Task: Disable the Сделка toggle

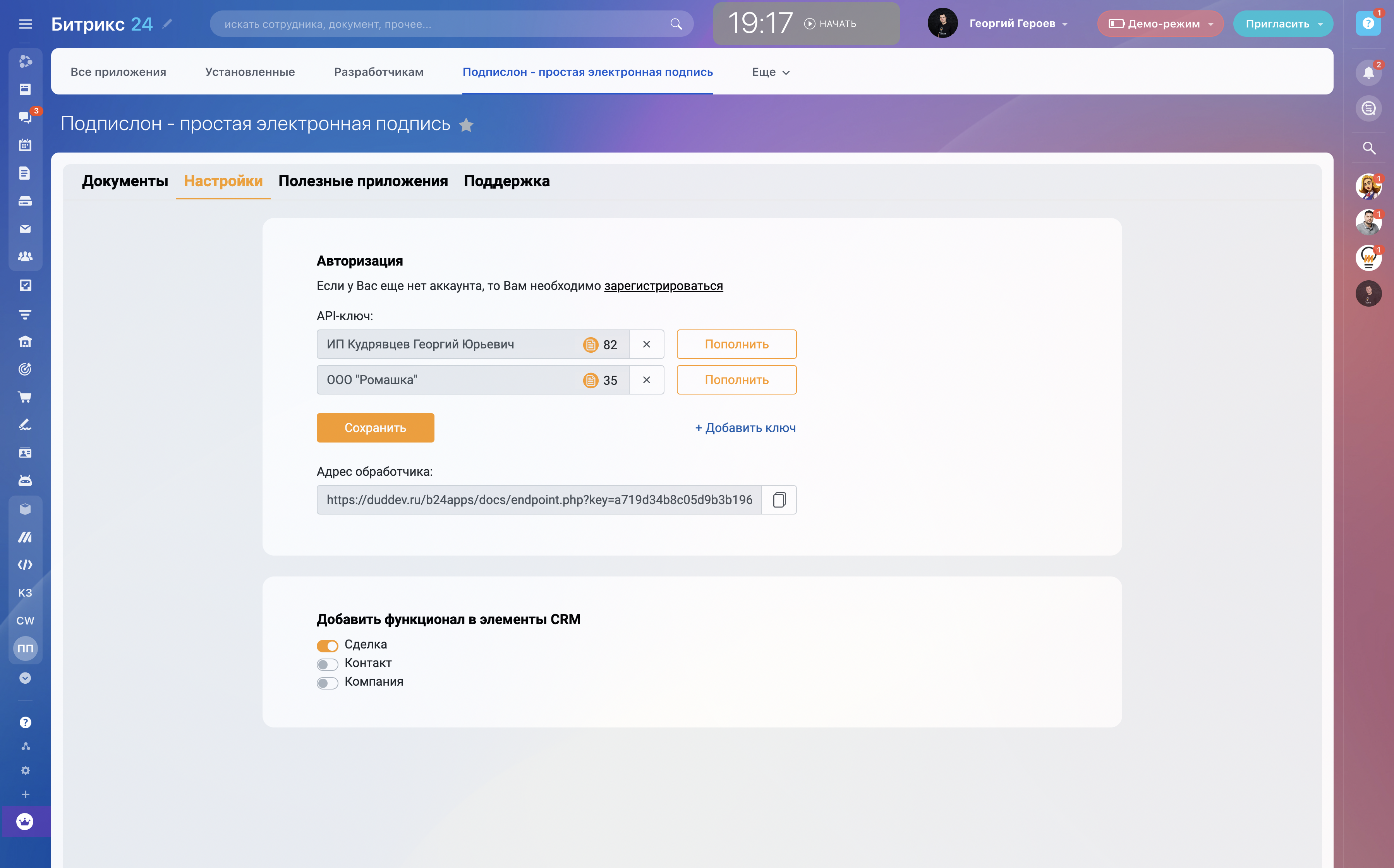Action: pyautogui.click(x=327, y=646)
